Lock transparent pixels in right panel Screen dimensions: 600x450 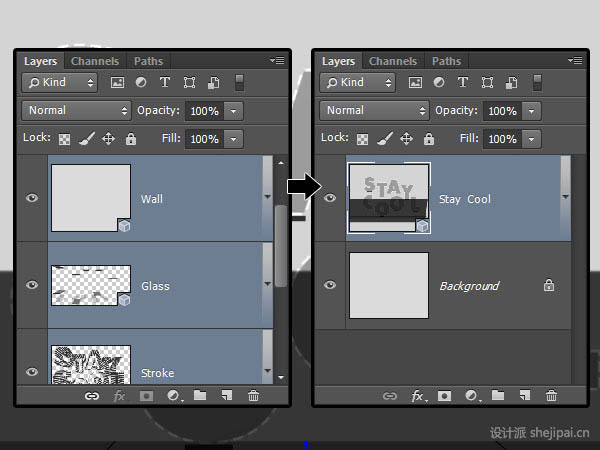(362, 139)
